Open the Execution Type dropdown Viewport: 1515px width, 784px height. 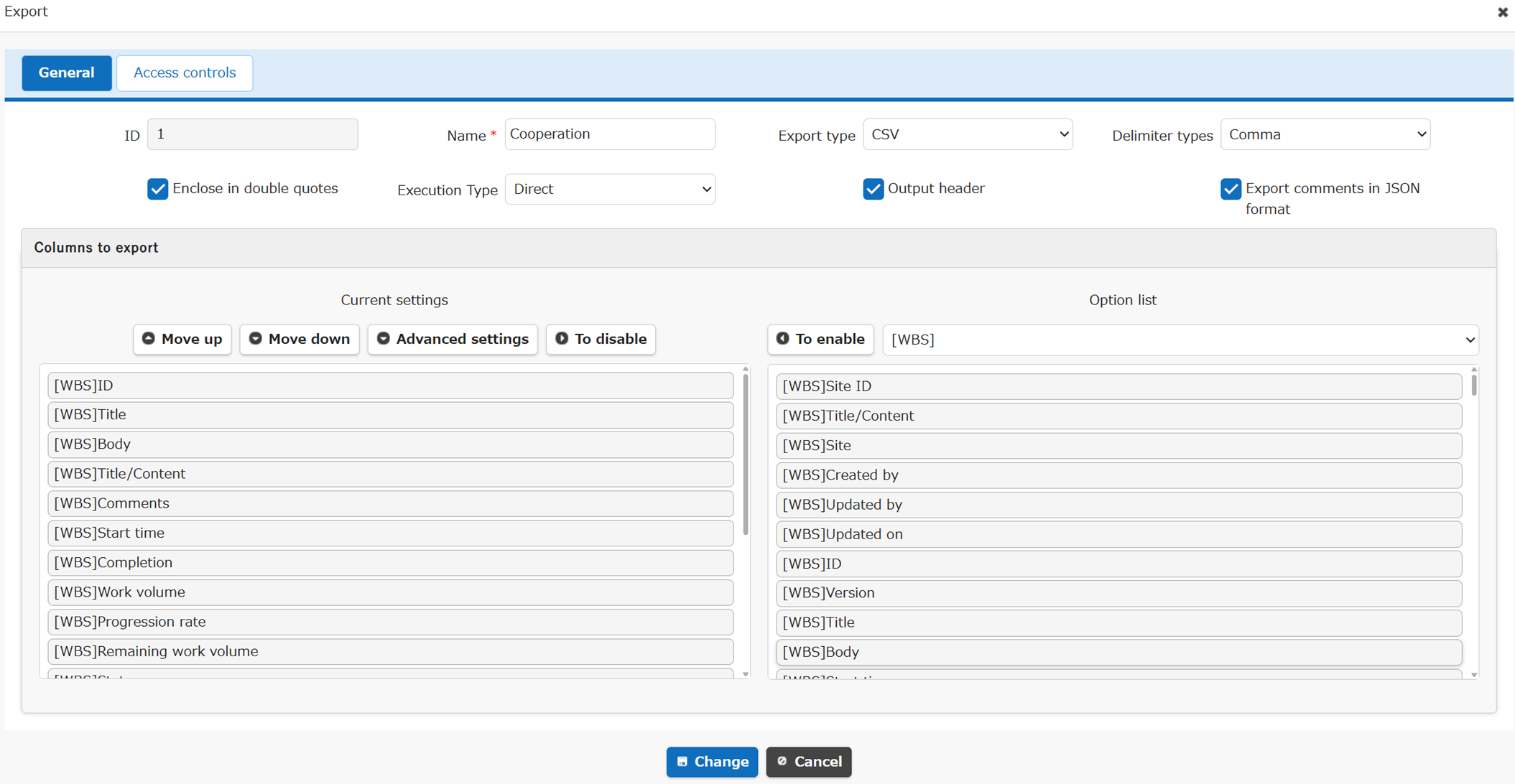[610, 189]
